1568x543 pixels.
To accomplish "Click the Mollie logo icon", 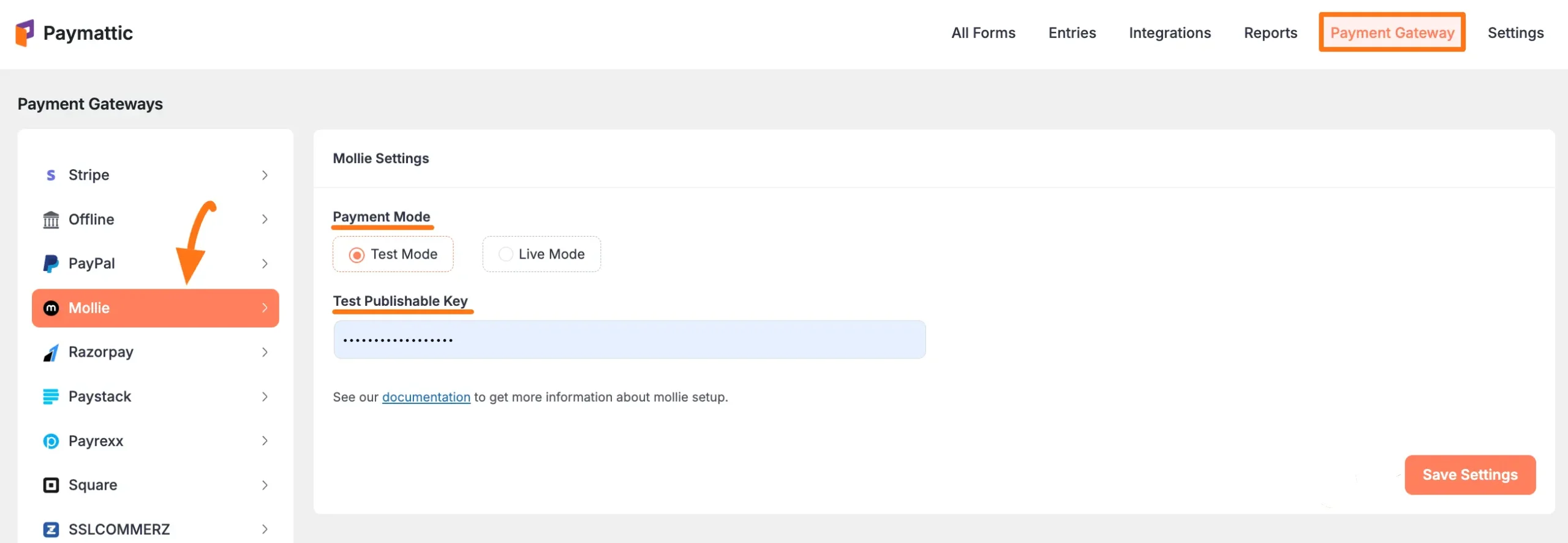I will [51, 308].
